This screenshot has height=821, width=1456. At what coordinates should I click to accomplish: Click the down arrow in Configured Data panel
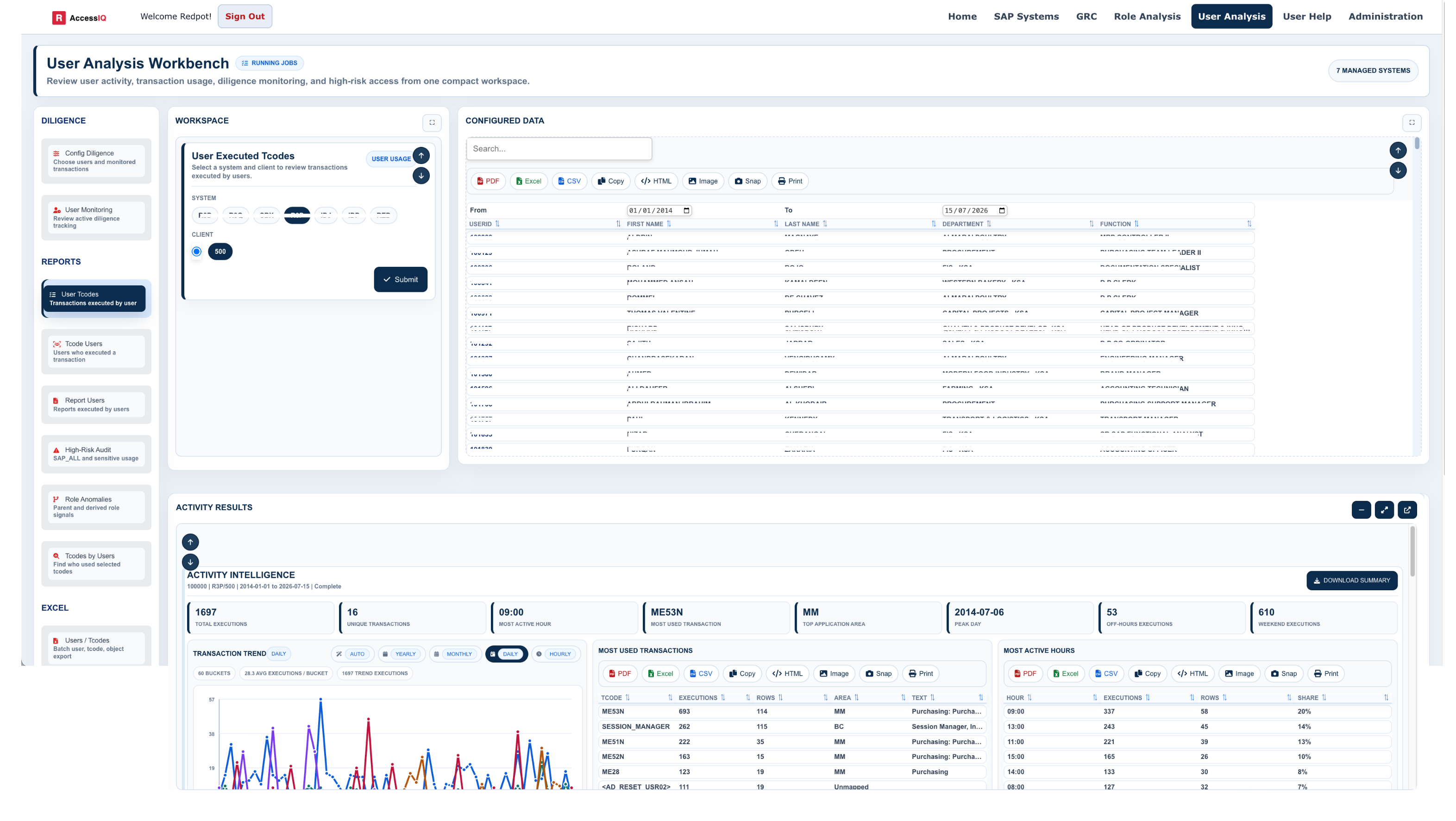point(1398,170)
